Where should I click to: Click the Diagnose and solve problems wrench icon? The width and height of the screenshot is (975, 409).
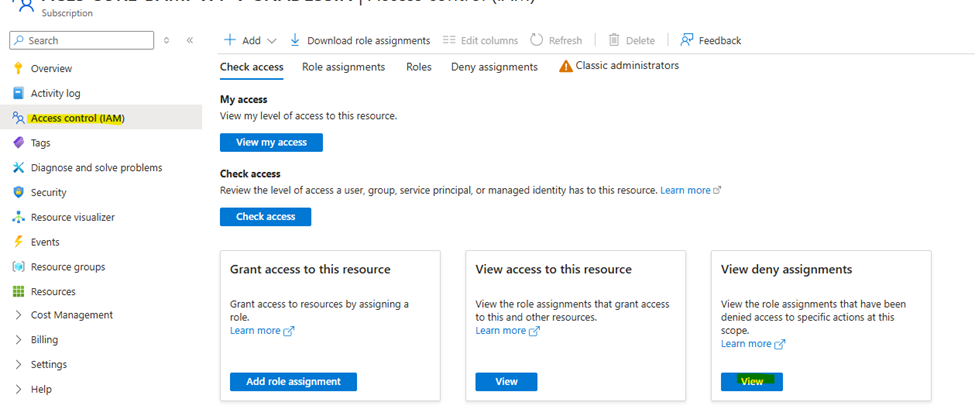pos(18,168)
